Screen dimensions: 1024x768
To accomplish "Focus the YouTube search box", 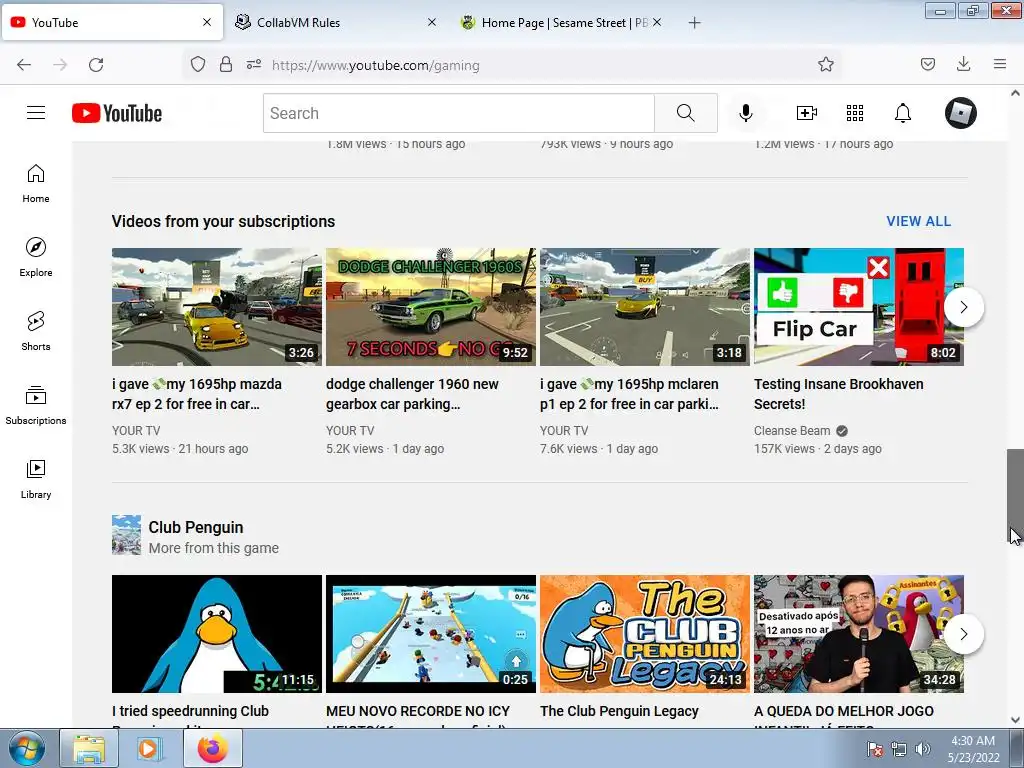I will coord(458,113).
